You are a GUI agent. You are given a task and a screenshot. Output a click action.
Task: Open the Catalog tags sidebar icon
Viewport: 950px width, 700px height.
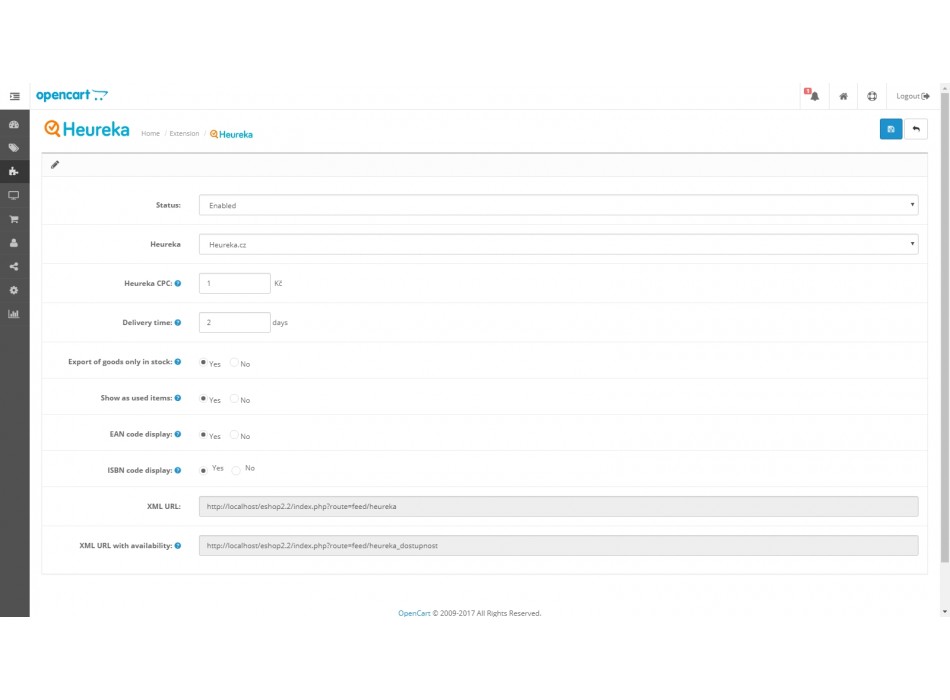click(x=14, y=148)
